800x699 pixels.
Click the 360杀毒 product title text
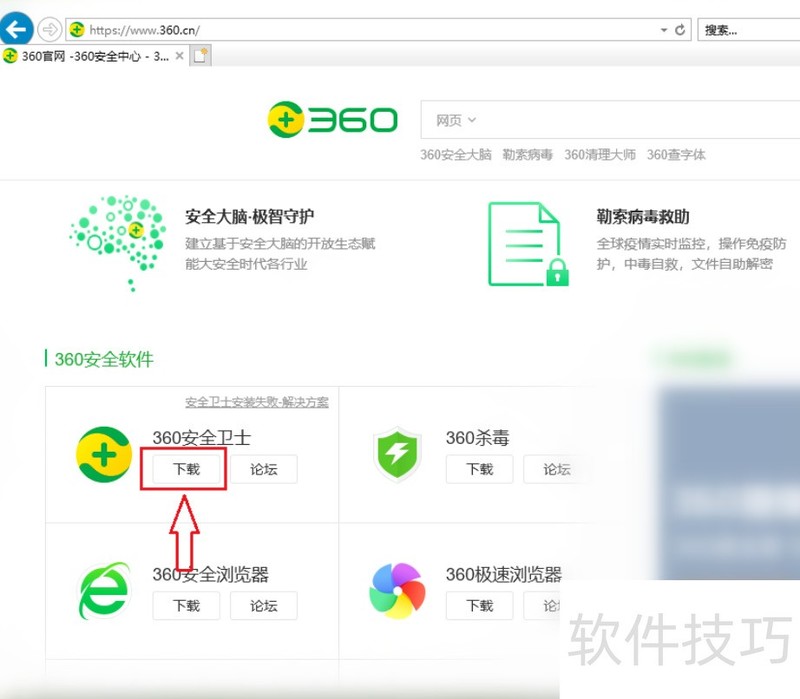tap(478, 438)
